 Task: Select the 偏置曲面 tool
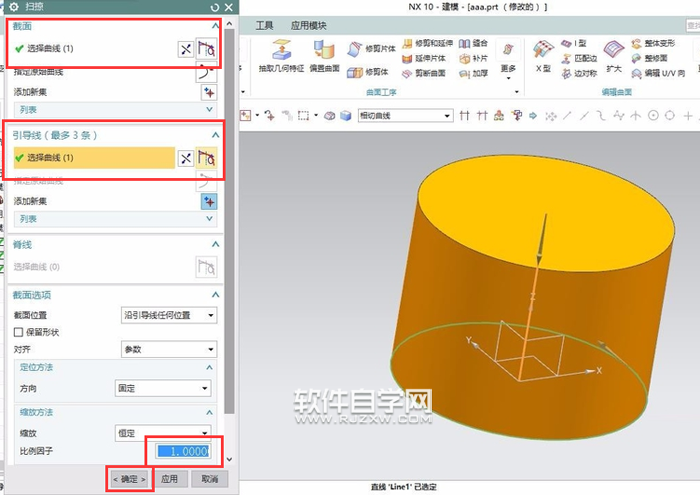[325, 56]
